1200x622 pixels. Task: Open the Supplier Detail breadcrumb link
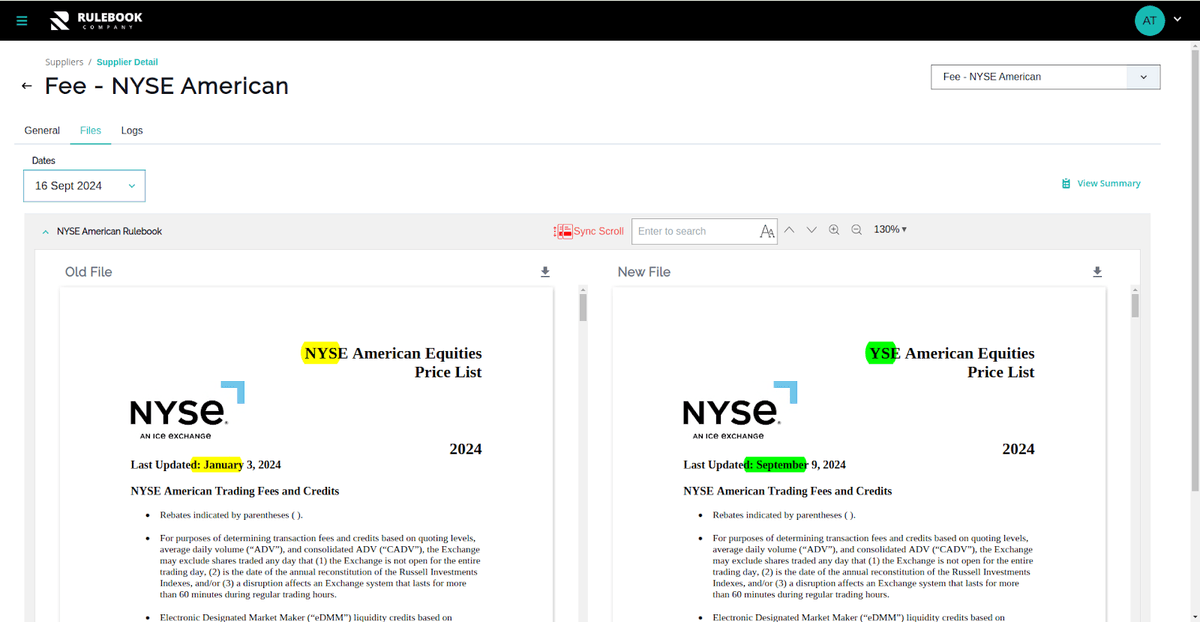click(127, 61)
